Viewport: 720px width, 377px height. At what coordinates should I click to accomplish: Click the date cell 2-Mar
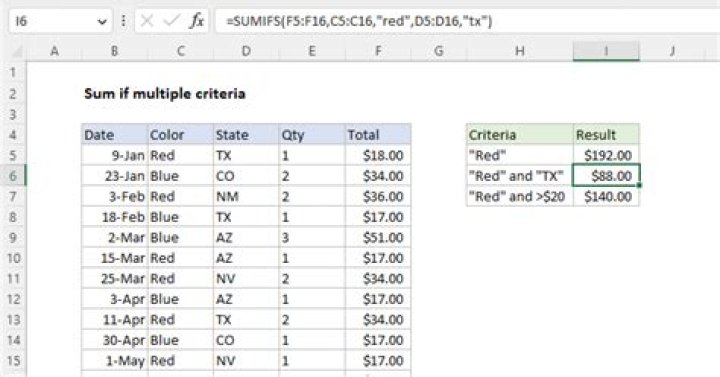(115, 237)
